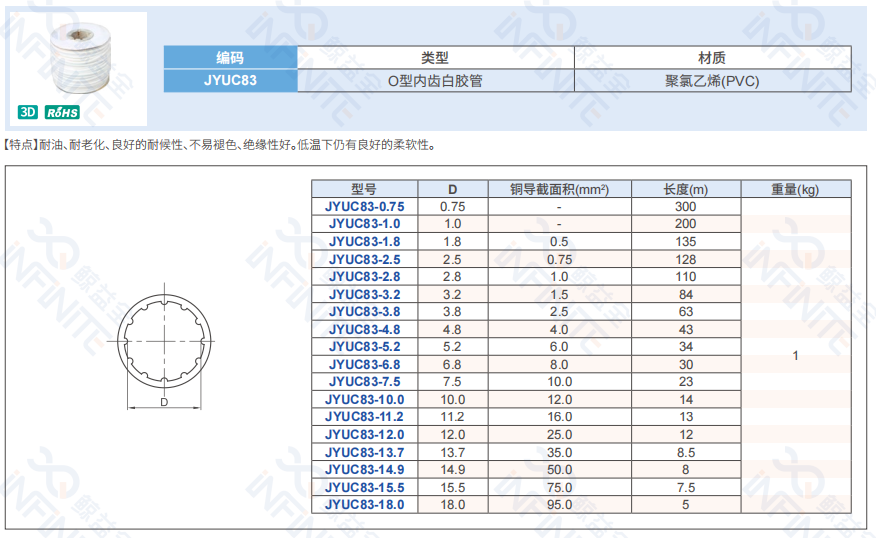The height and width of the screenshot is (538, 876).
Task: Open the JYUC83-12.0 model link
Action: [x=364, y=434]
